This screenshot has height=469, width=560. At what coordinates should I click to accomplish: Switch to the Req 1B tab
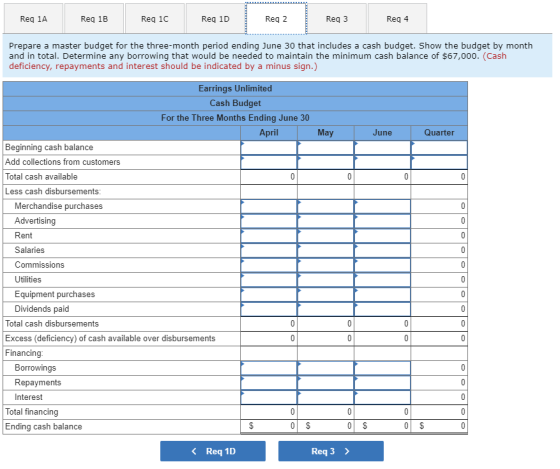[94, 19]
